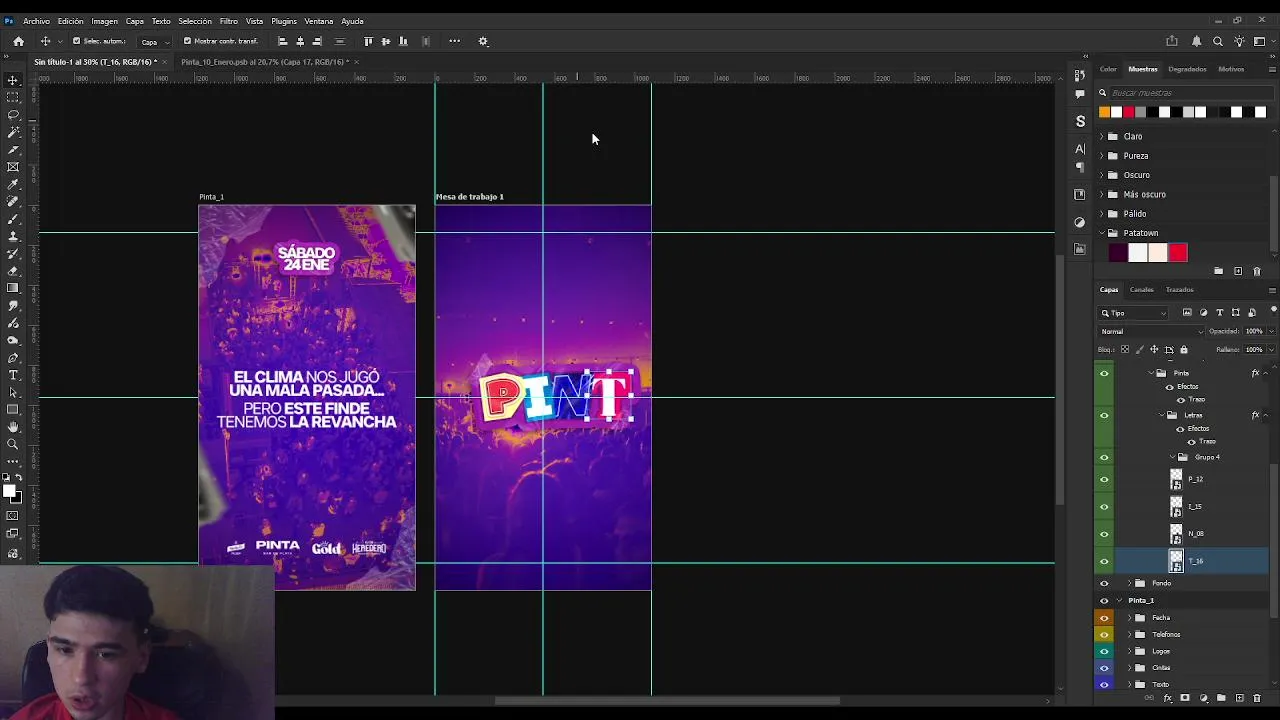The width and height of the screenshot is (1280, 720).
Task: Select the Brush tool
Action: click(x=13, y=219)
